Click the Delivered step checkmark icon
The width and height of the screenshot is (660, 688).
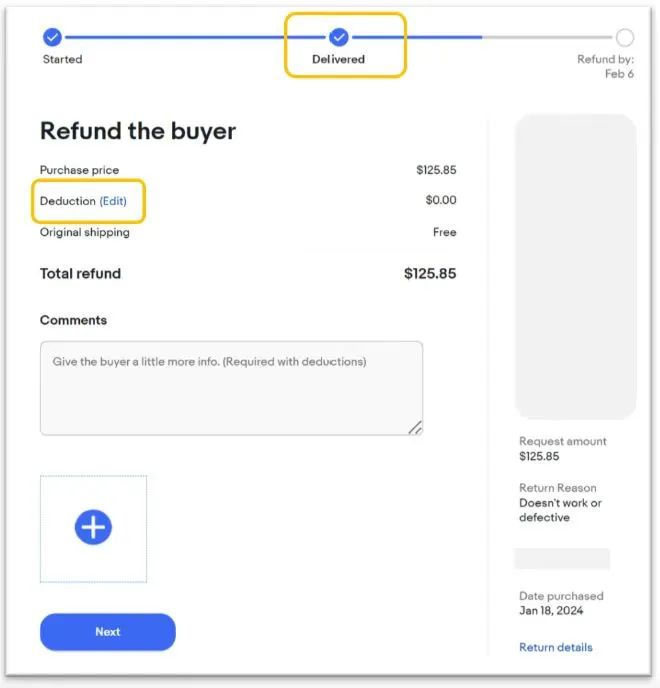[339, 37]
